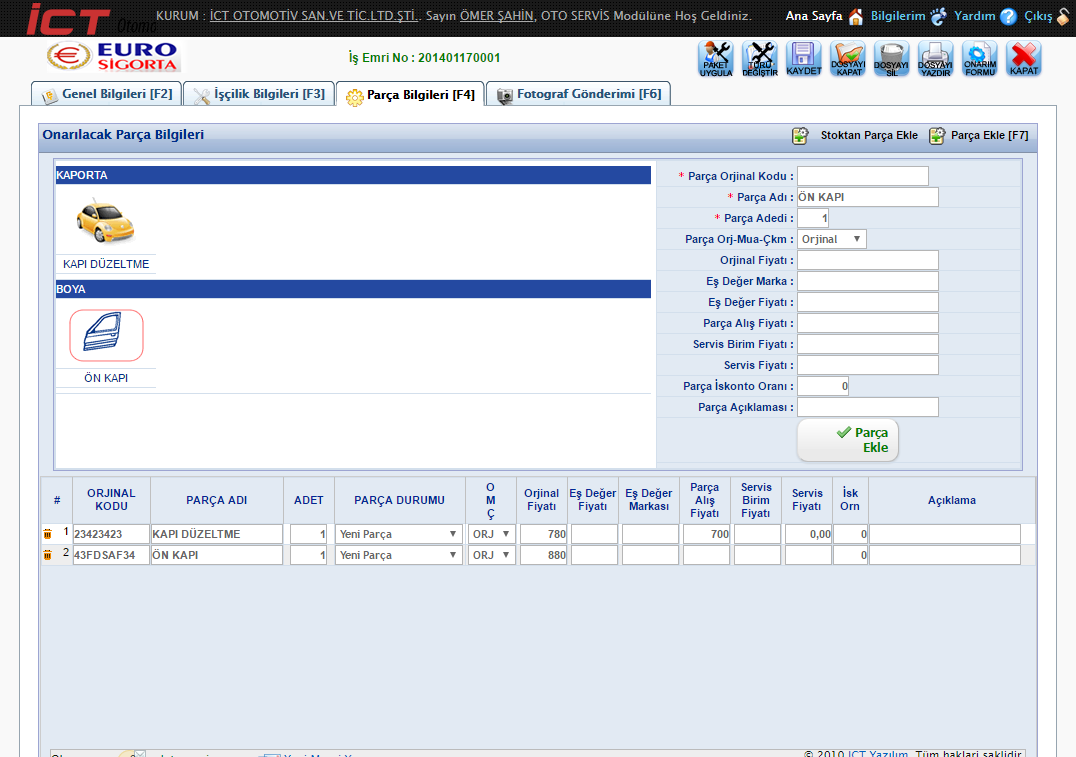Save using the Kaydet floppy icon

(x=803, y=59)
